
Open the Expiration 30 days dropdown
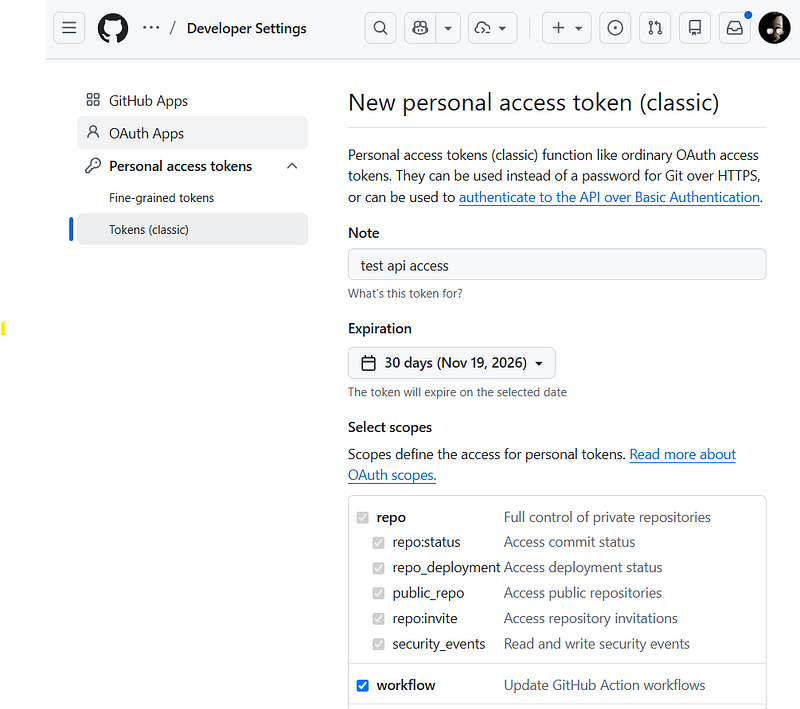coord(452,363)
